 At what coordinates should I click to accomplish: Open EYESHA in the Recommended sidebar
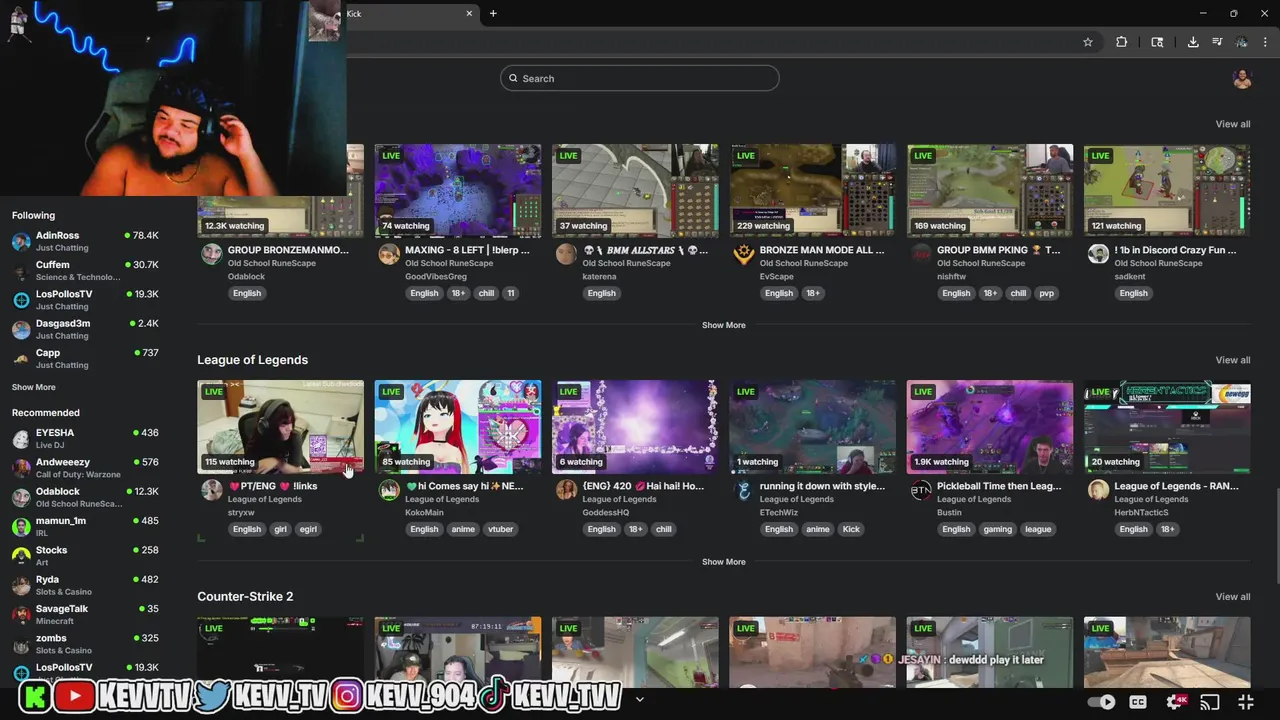point(85,438)
